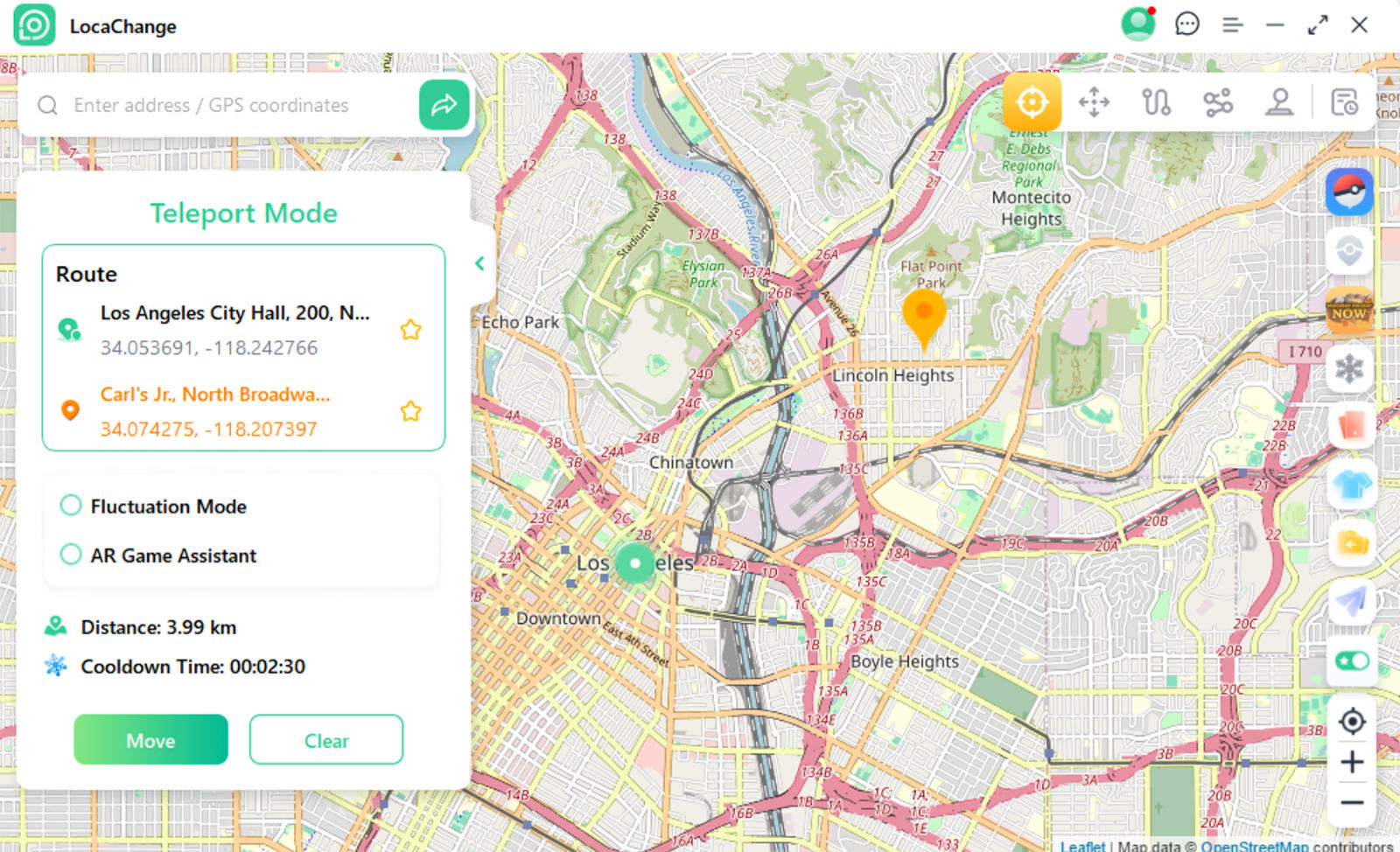Enable Fluctuation Mode
The height and width of the screenshot is (852, 1400).
(x=71, y=506)
